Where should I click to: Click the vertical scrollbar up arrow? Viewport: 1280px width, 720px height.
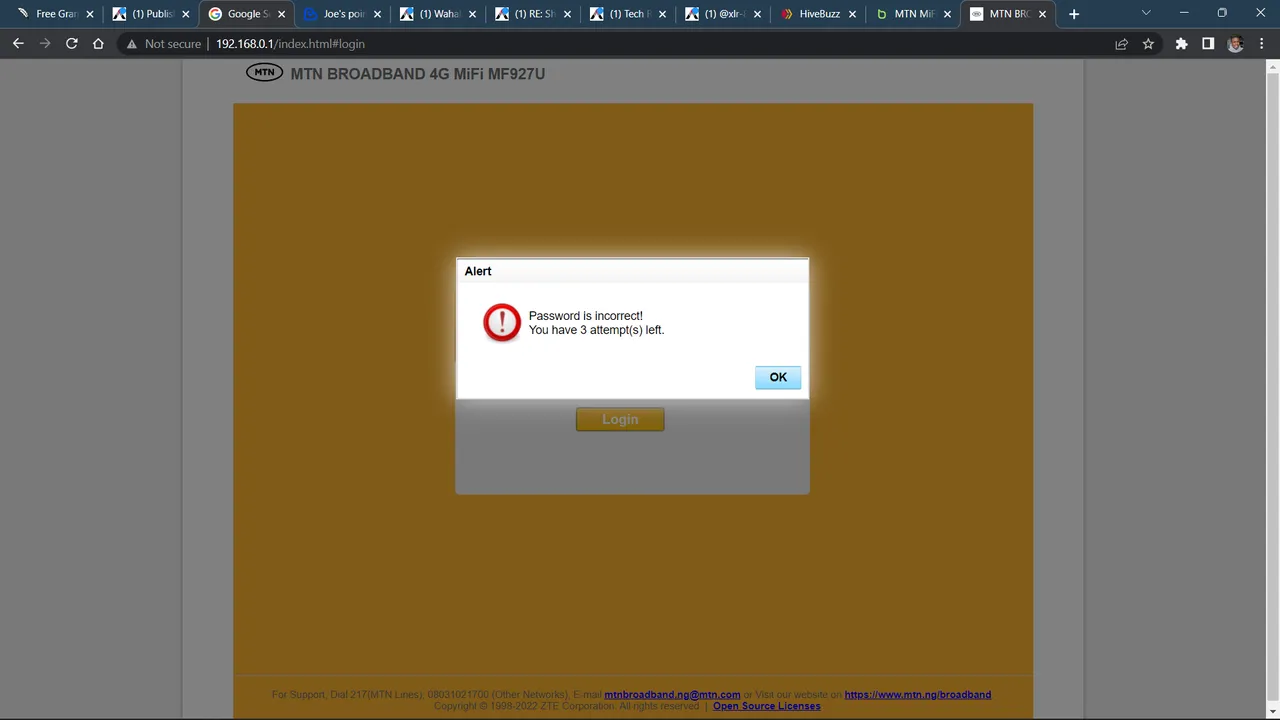[1272, 68]
